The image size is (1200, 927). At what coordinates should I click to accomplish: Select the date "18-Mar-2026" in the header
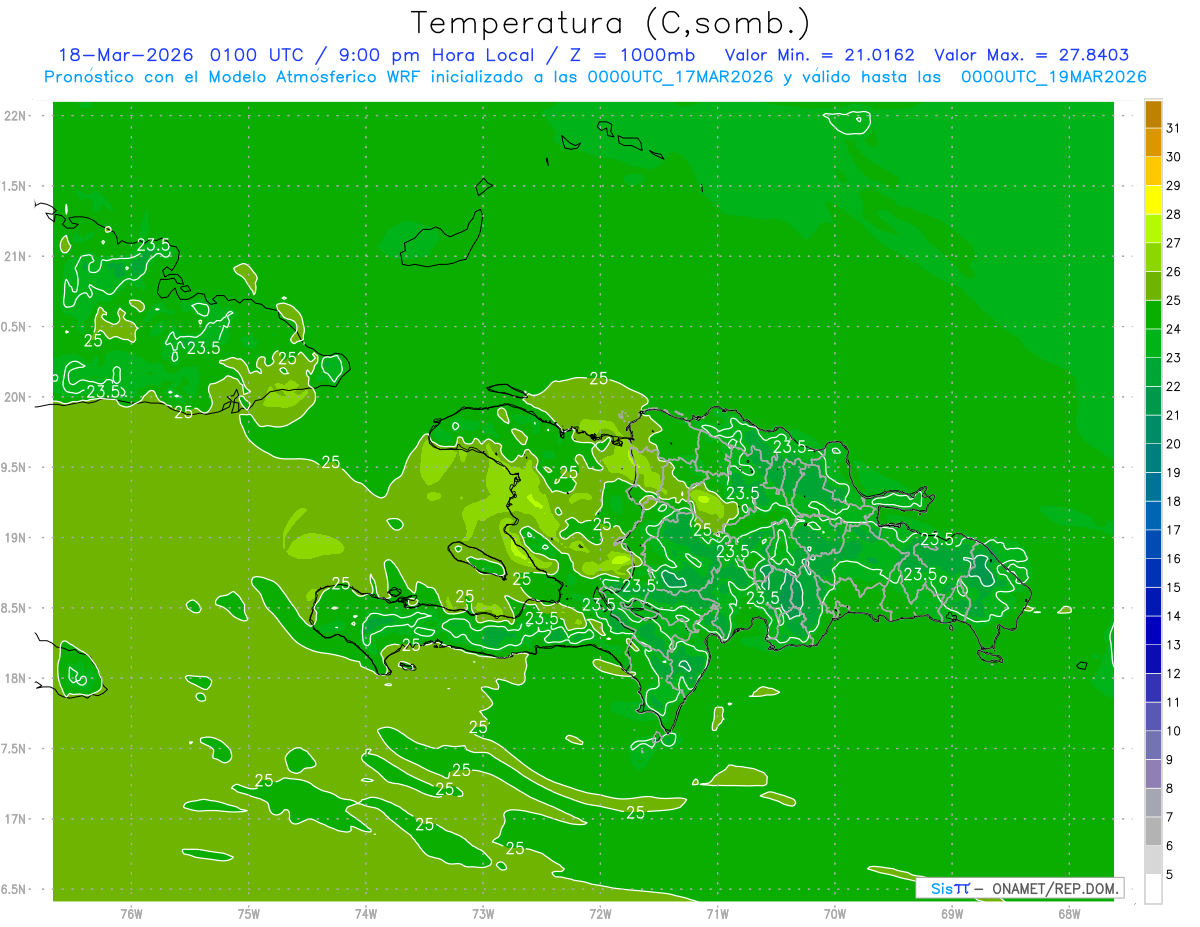coord(125,55)
